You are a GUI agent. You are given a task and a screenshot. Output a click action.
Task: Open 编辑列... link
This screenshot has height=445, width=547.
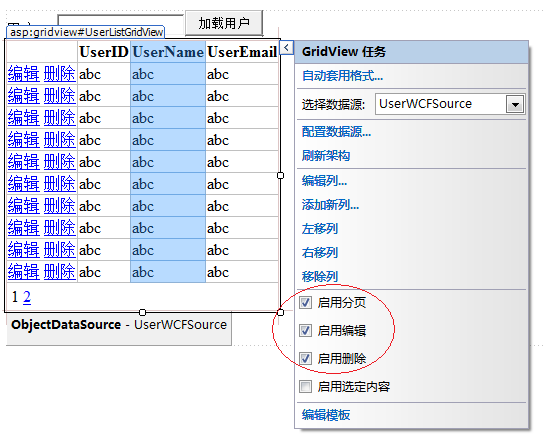(x=324, y=181)
